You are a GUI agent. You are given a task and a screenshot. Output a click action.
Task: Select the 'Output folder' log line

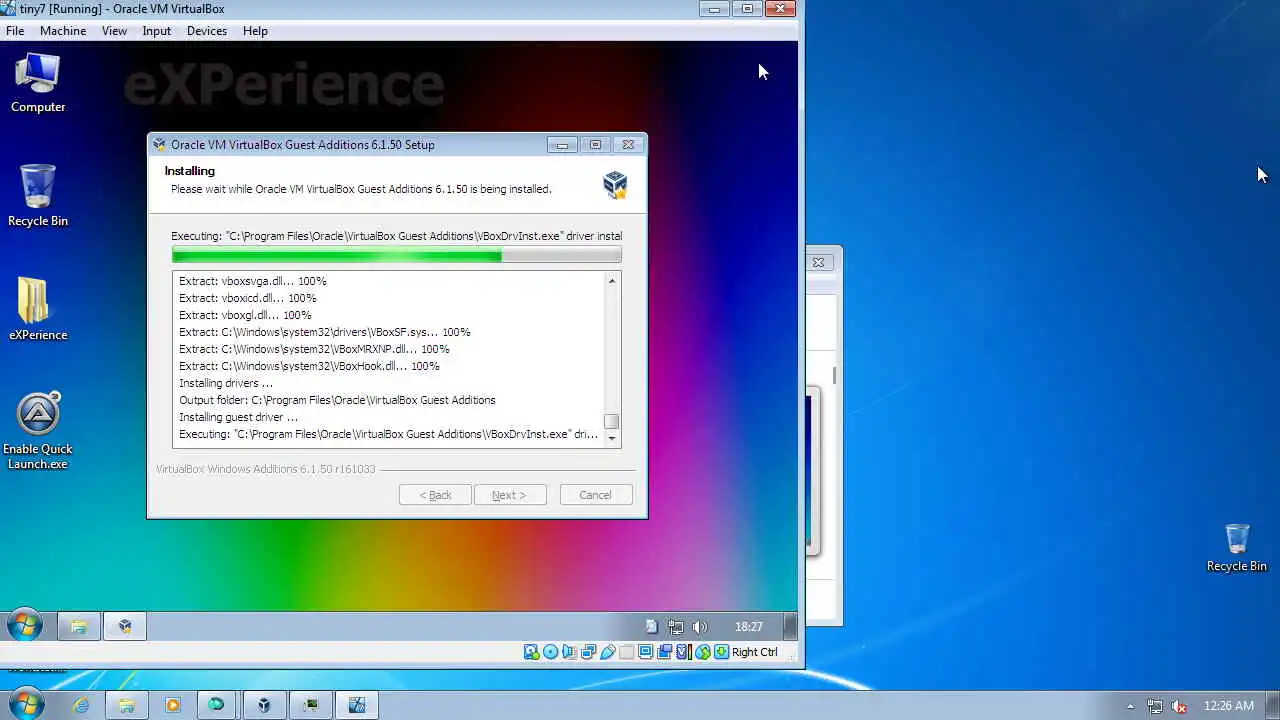tap(337, 400)
